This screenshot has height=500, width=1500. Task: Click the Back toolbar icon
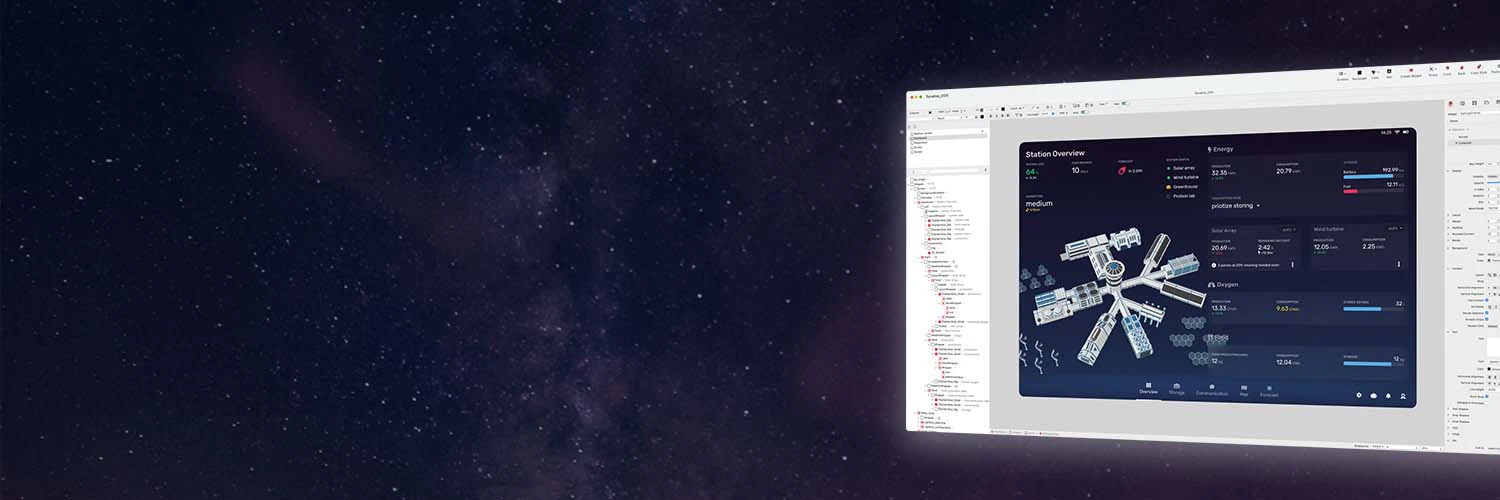[x=1461, y=70]
